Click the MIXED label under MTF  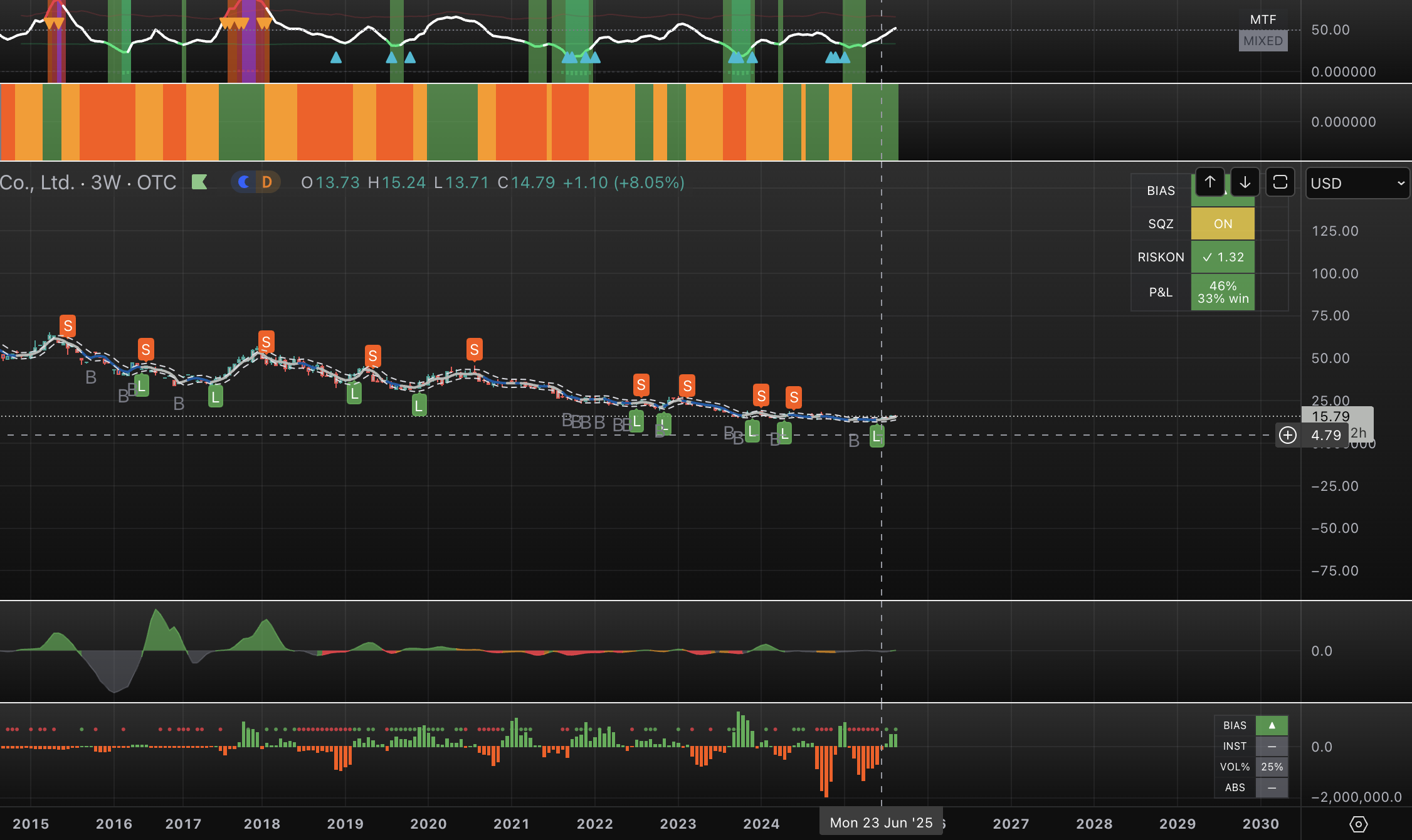point(1263,41)
